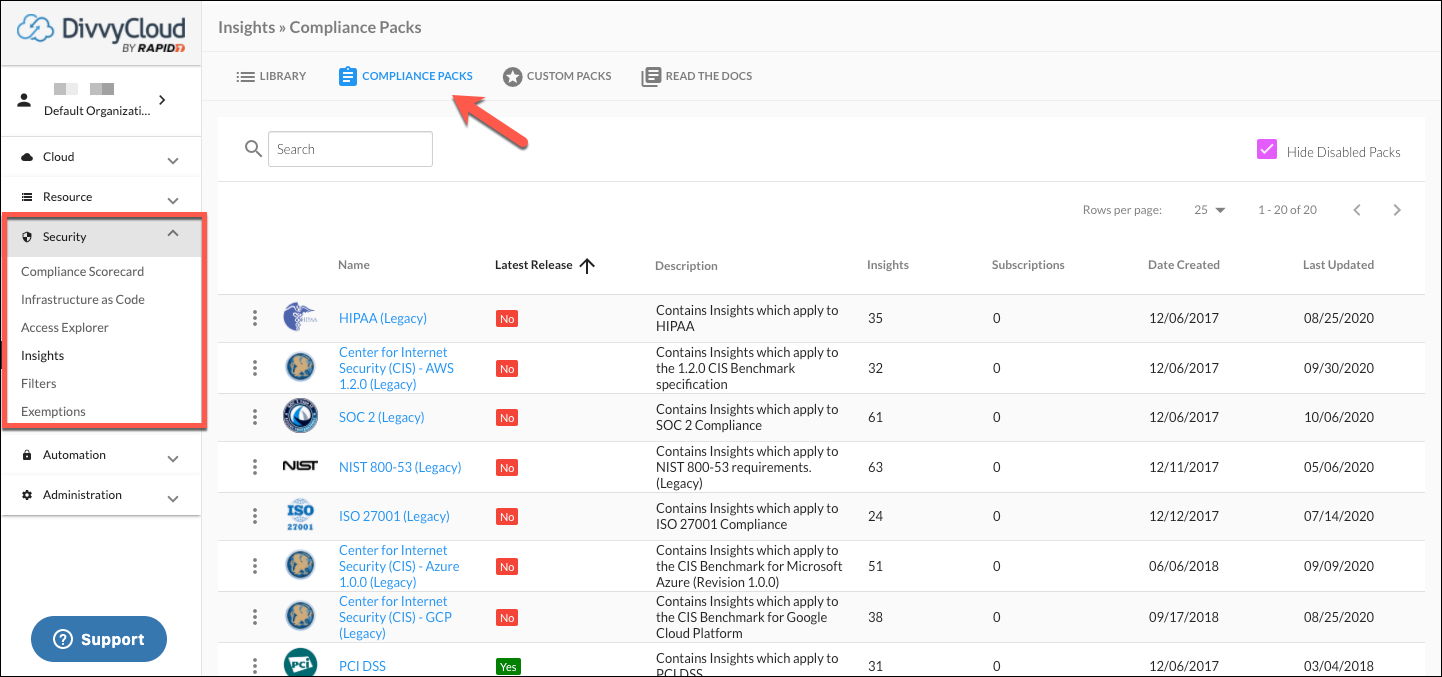1442x677 pixels.
Task: Click the NIST pack logo
Action: pyautogui.click(x=300, y=466)
